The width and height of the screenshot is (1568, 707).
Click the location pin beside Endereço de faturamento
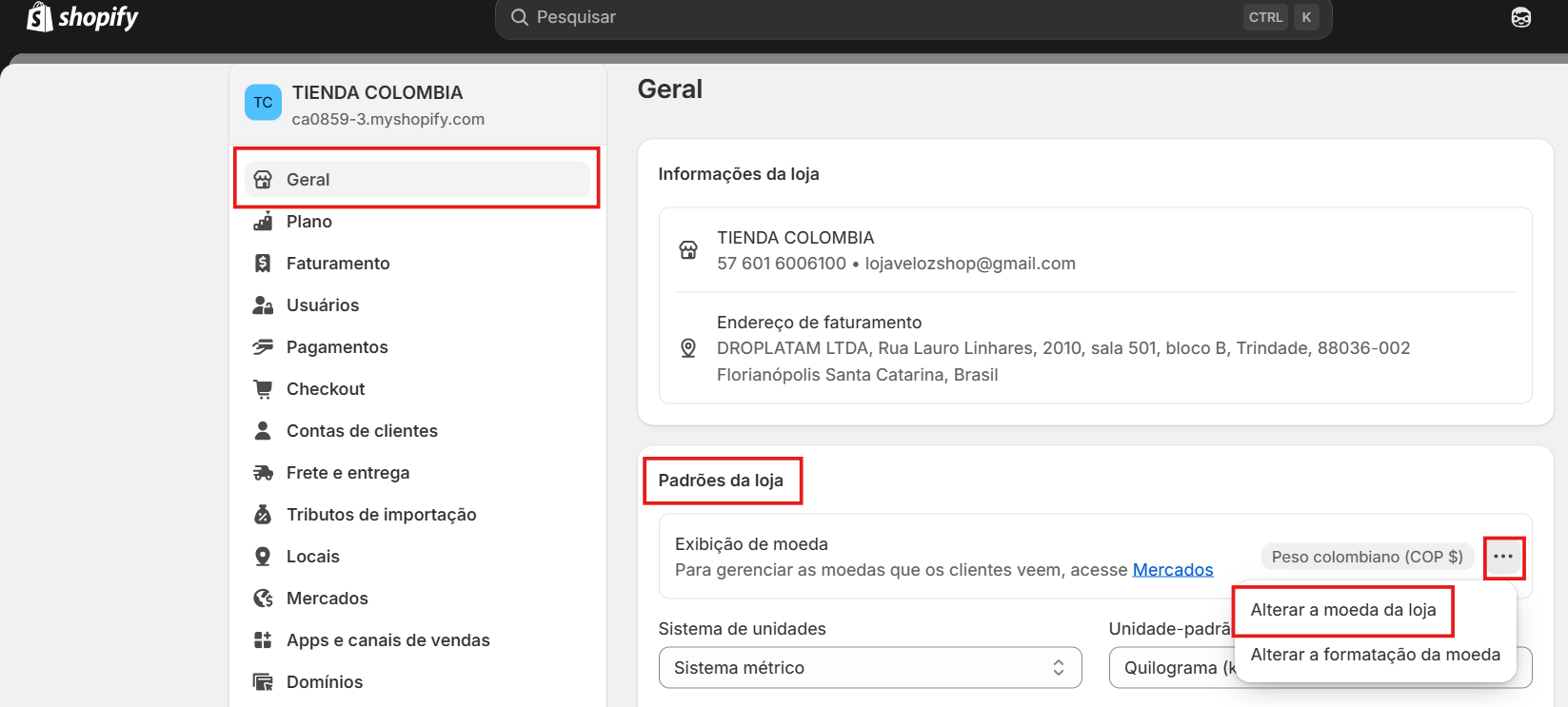click(x=688, y=348)
